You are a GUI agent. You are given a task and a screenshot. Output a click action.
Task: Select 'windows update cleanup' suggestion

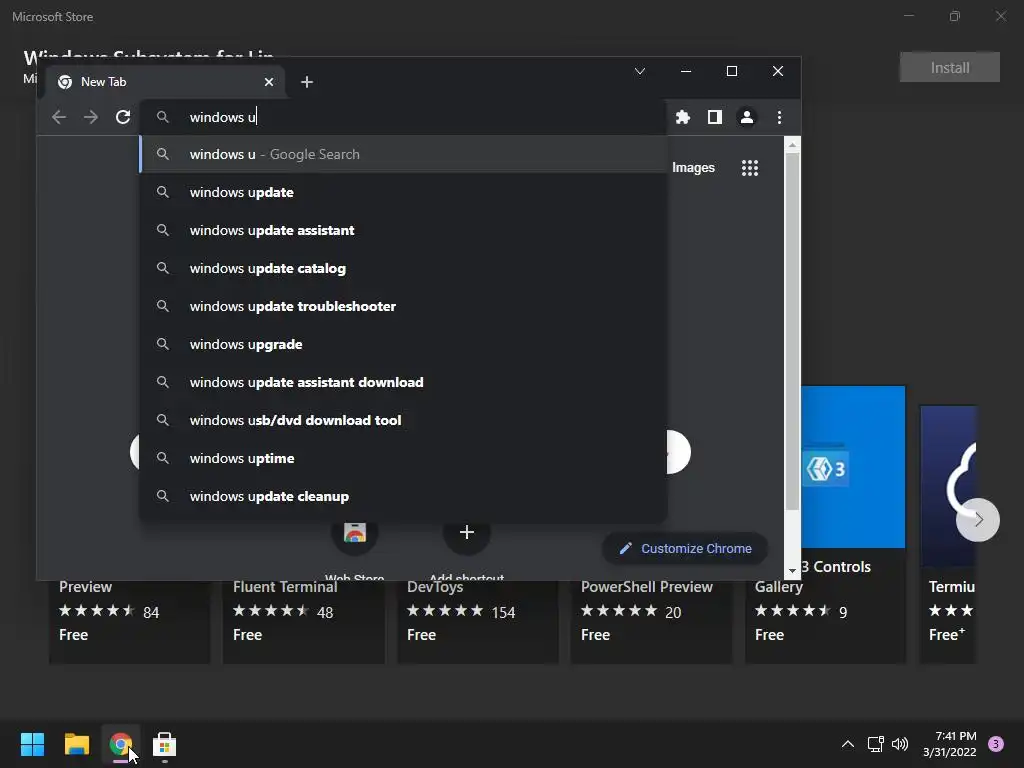pyautogui.click(x=404, y=496)
